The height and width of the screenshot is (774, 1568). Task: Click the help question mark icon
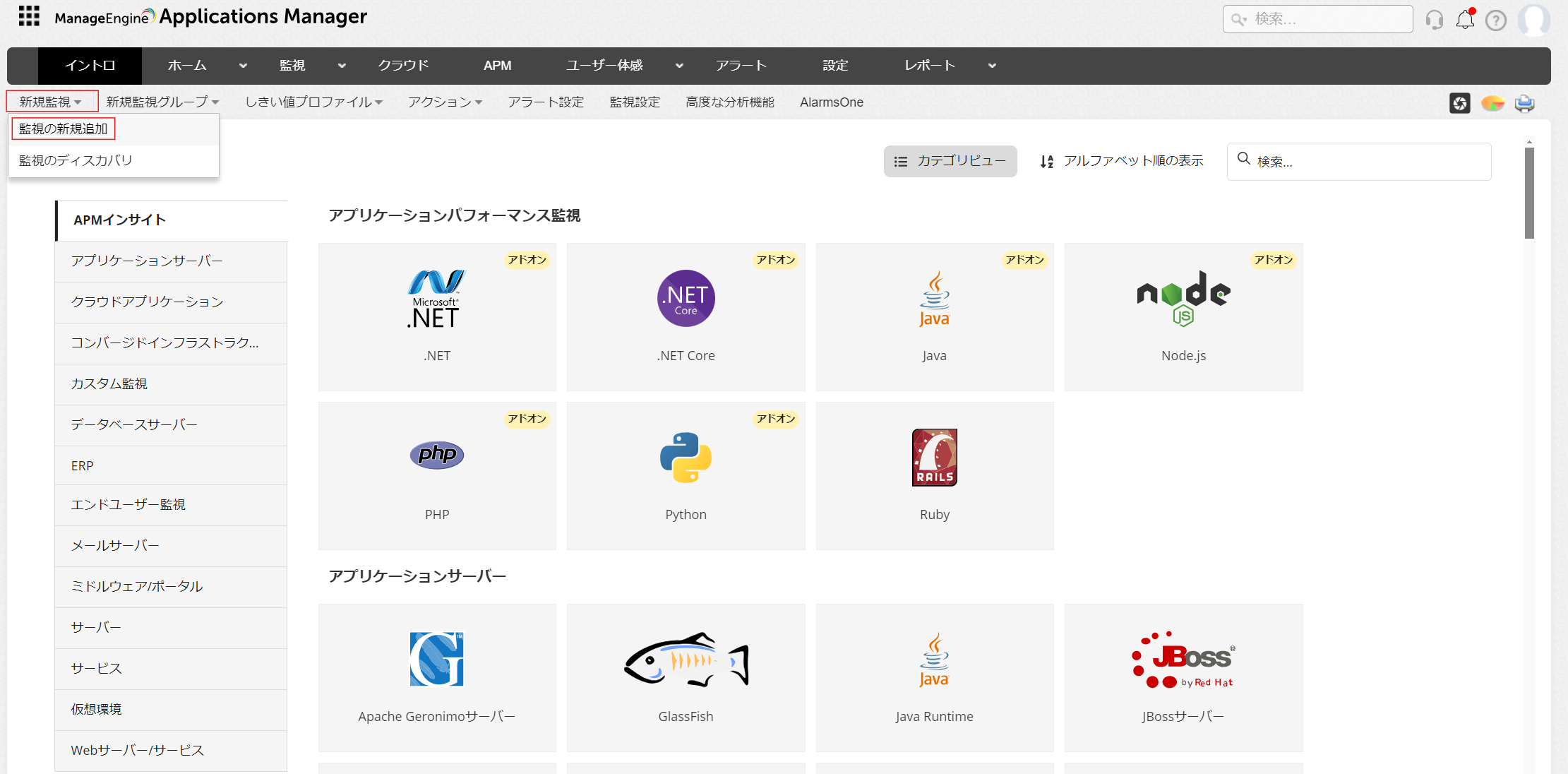[1495, 20]
